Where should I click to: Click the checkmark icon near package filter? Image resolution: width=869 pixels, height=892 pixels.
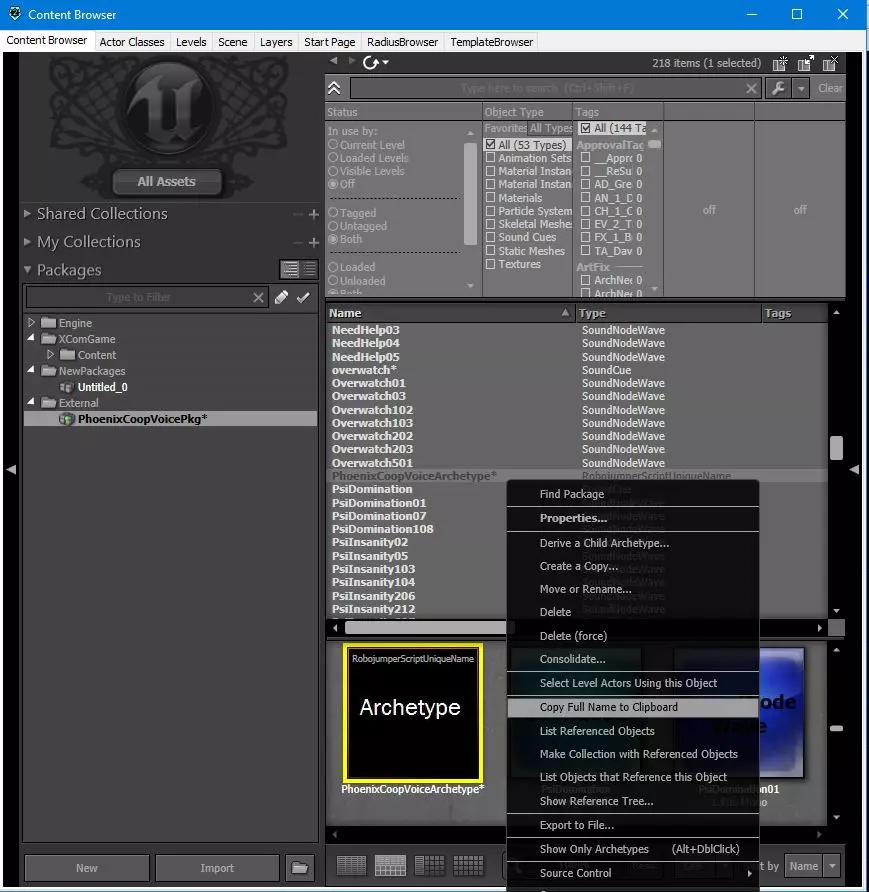click(x=303, y=298)
